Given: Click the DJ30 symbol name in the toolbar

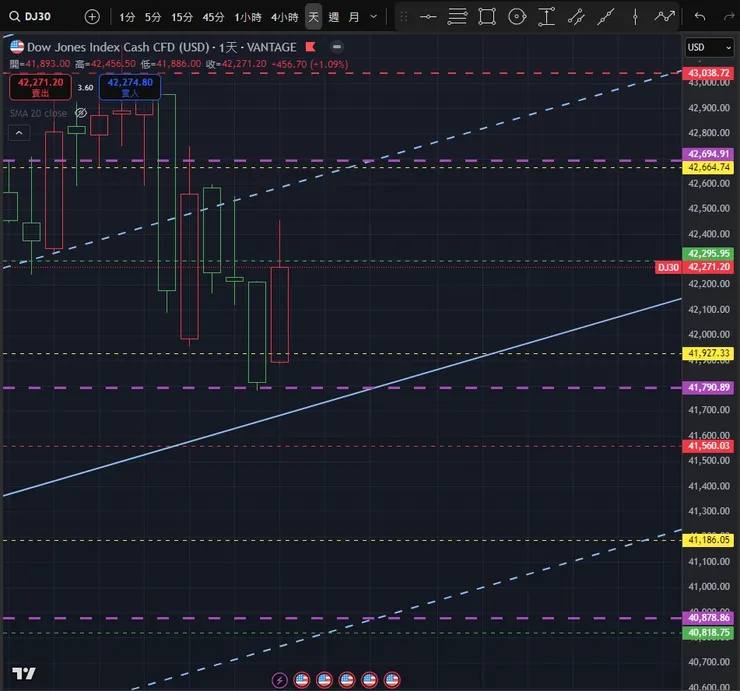Looking at the screenshot, I should pyautogui.click(x=38, y=17).
